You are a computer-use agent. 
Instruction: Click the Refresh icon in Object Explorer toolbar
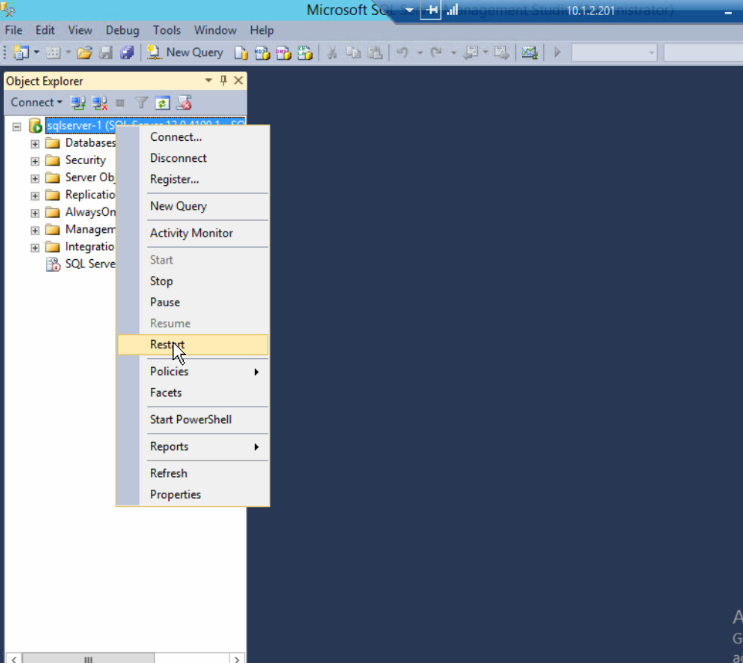162,102
